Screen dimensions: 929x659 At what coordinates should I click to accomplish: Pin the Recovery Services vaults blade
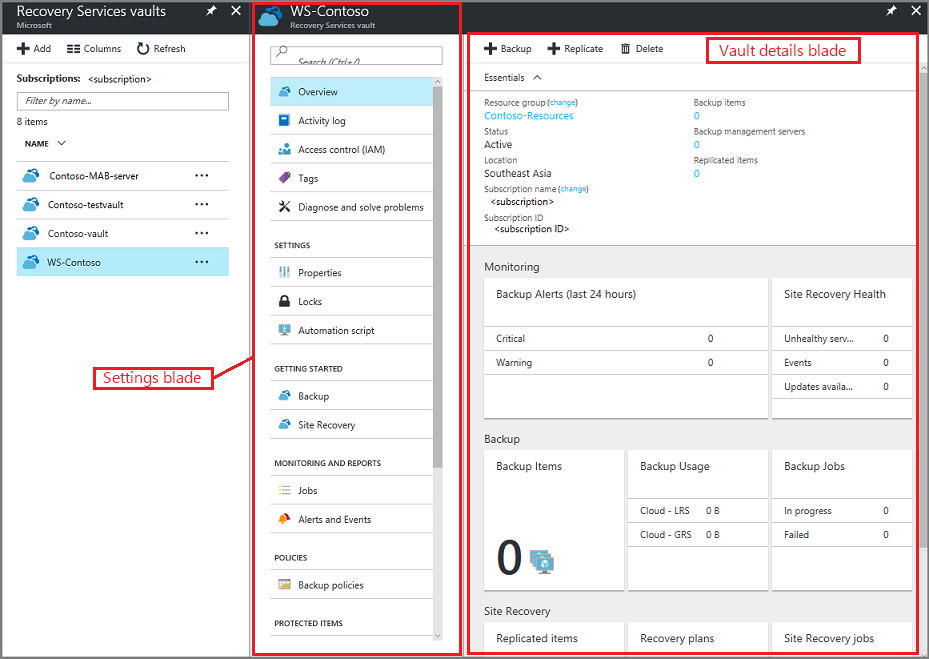[212, 12]
